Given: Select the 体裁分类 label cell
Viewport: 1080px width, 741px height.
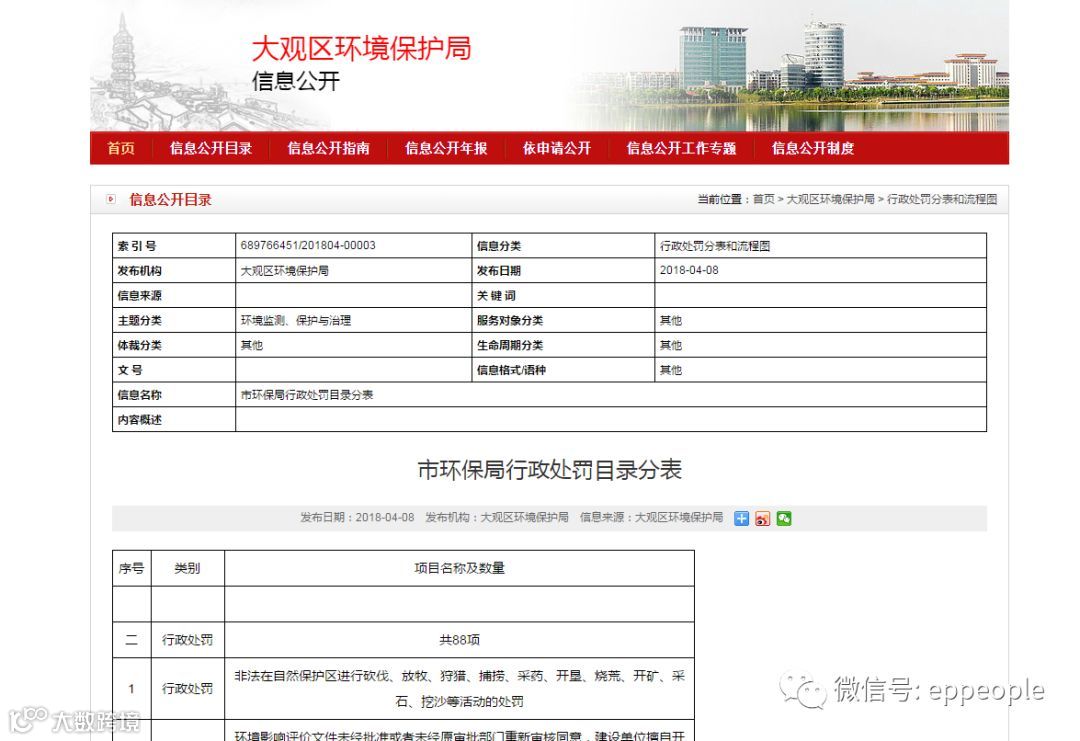Looking at the screenshot, I should point(174,345).
